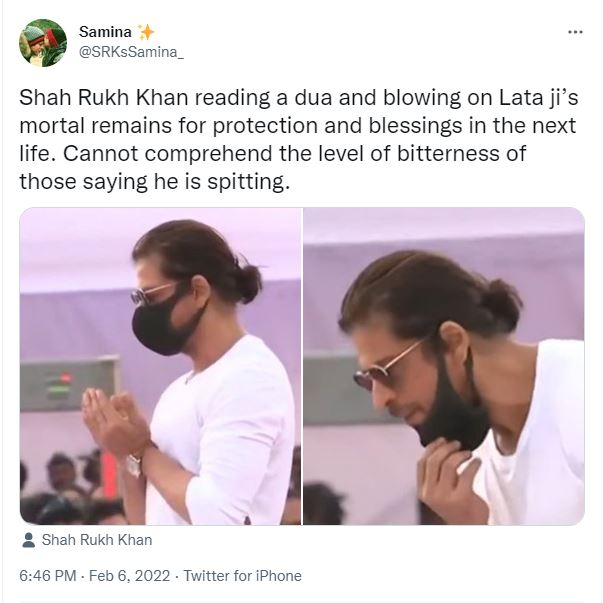Open the tweet's more options menu
Screen dimensions: 603x603
point(575,32)
